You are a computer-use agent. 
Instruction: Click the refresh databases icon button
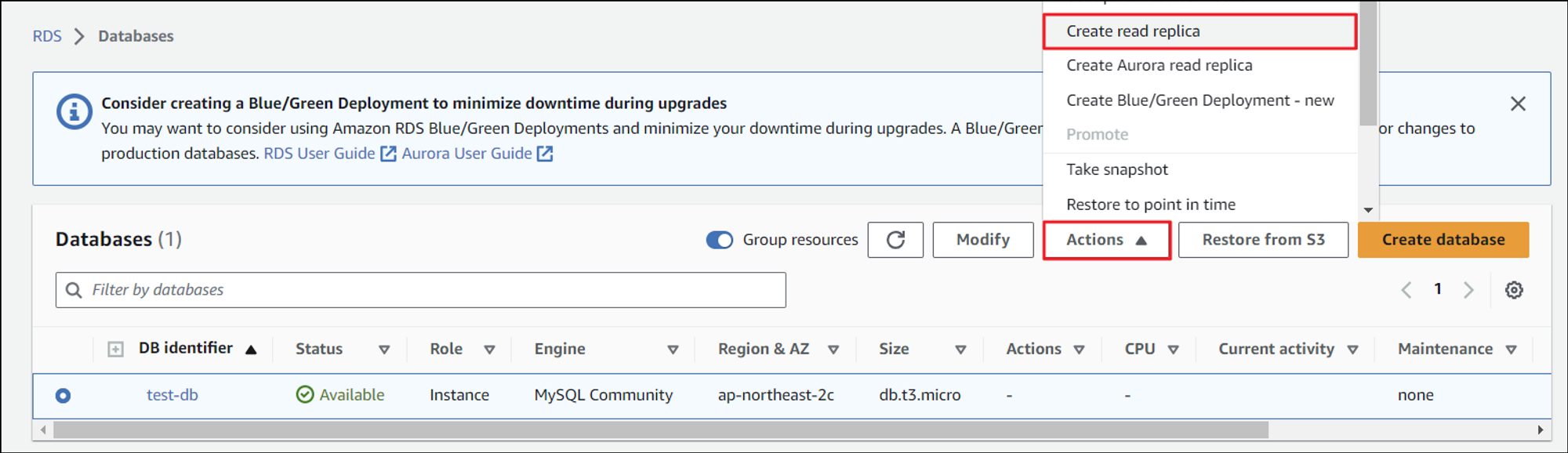(895, 240)
